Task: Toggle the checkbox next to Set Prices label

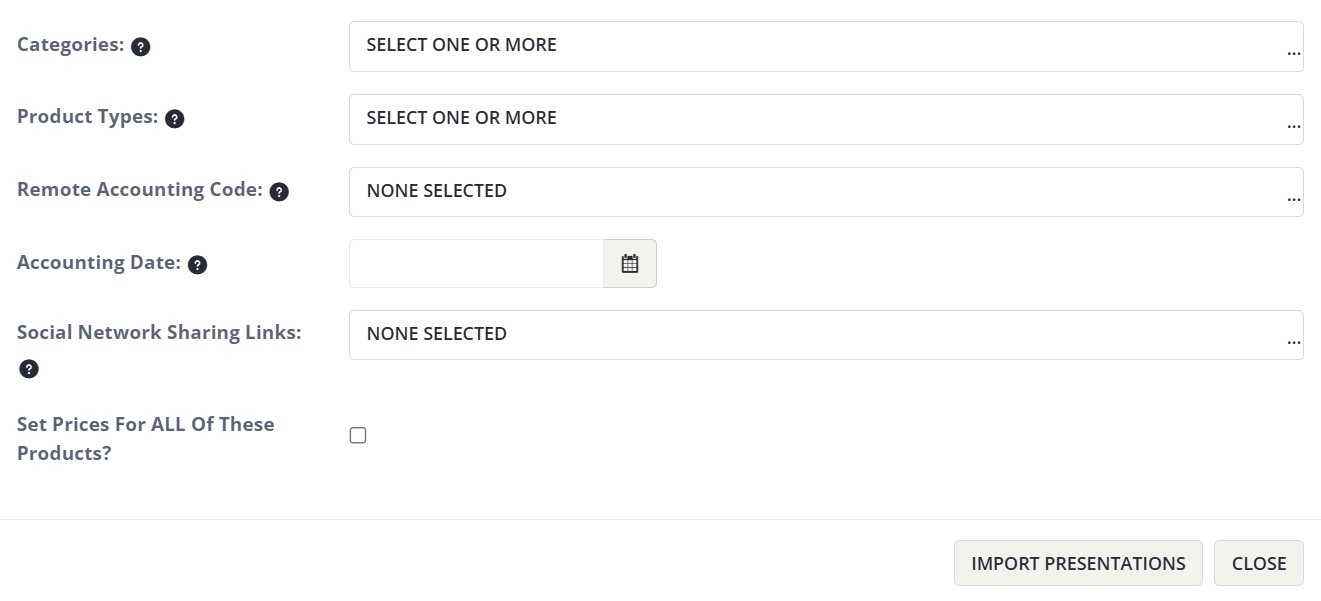Action: (x=358, y=435)
